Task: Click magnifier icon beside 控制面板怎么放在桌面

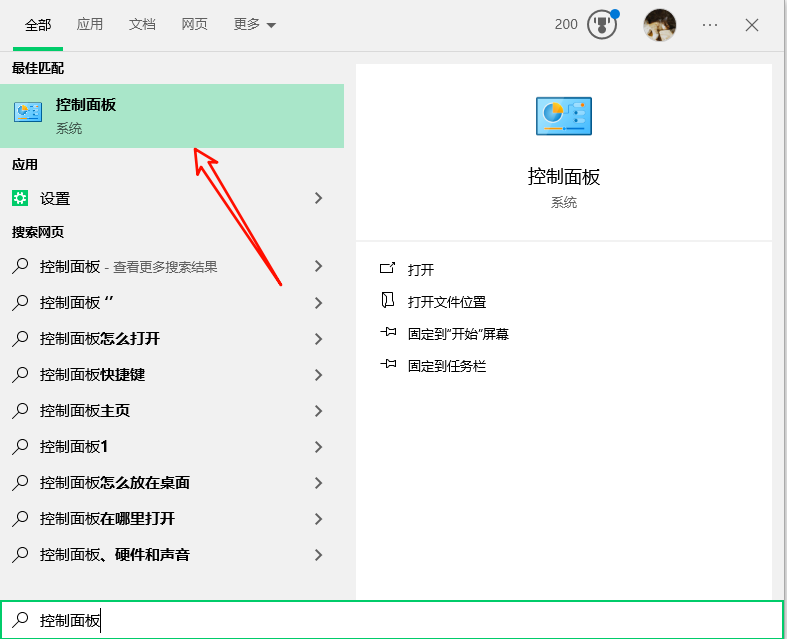Action: point(20,482)
